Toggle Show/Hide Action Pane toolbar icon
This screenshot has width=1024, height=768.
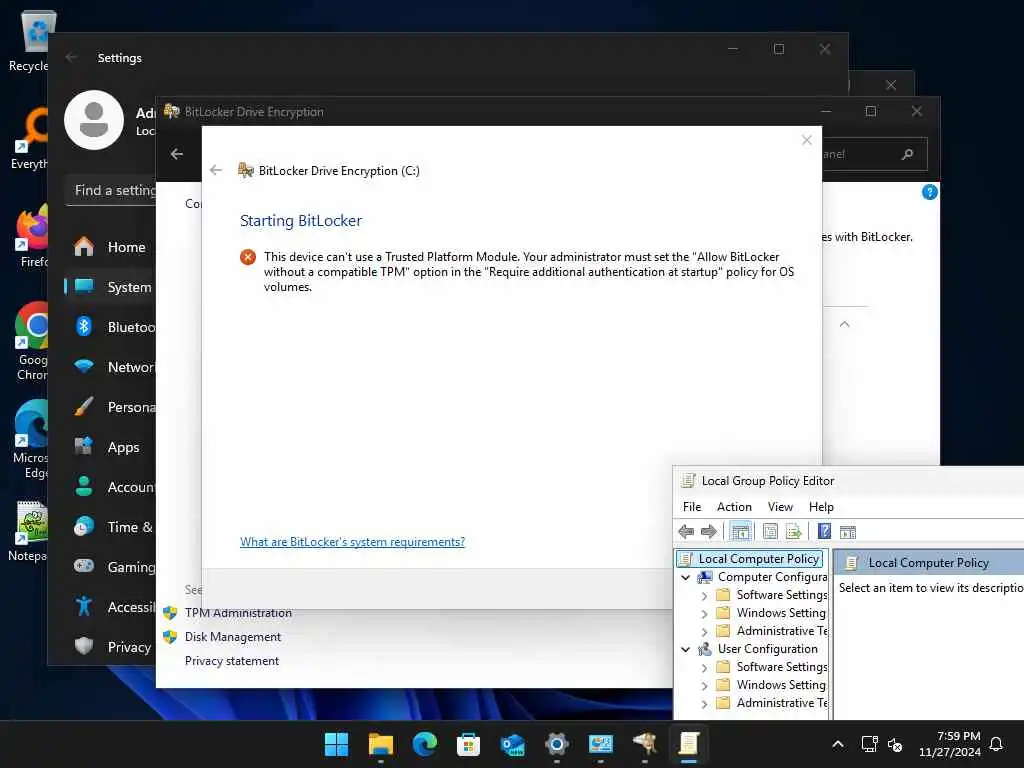click(848, 532)
